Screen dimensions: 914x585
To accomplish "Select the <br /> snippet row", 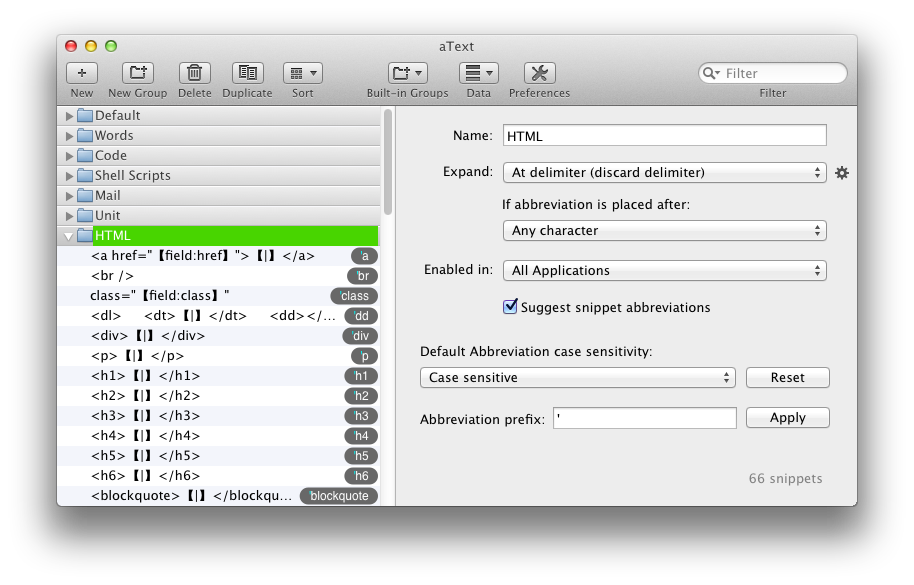I will tap(218, 276).
